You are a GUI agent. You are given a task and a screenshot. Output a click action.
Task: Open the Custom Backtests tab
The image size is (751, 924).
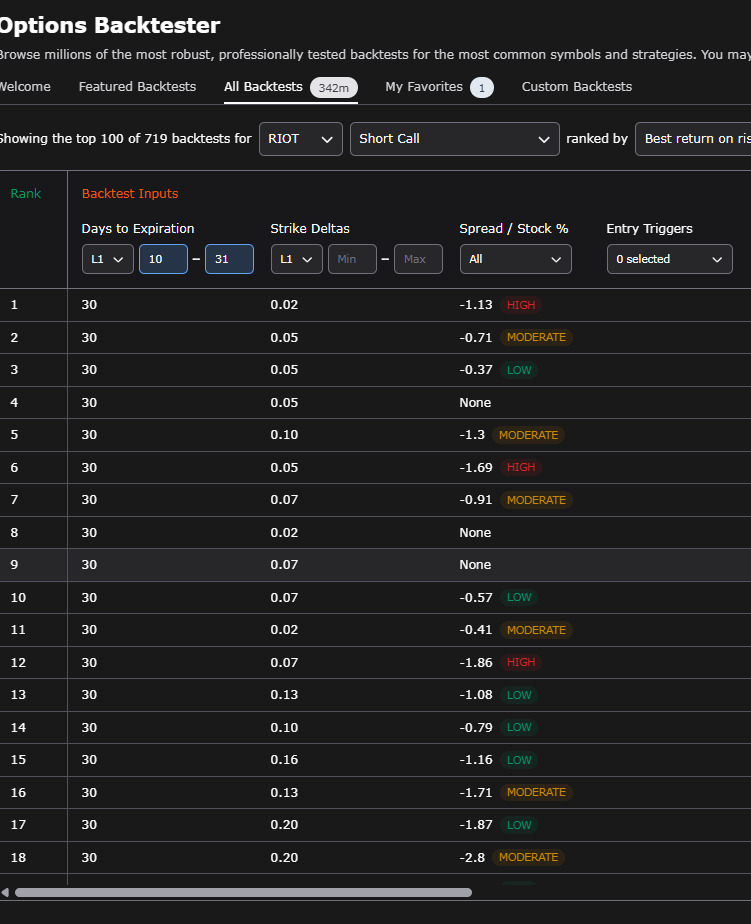[577, 87]
